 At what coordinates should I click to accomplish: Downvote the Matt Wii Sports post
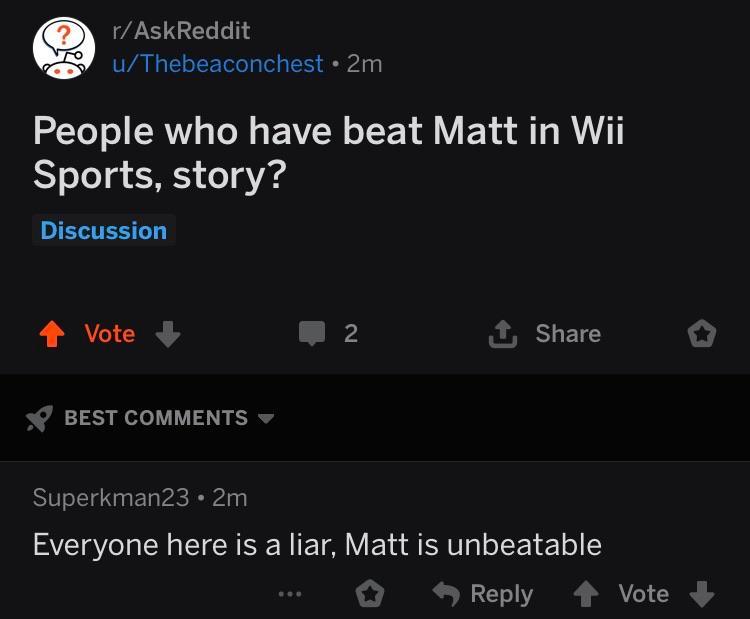coord(168,334)
